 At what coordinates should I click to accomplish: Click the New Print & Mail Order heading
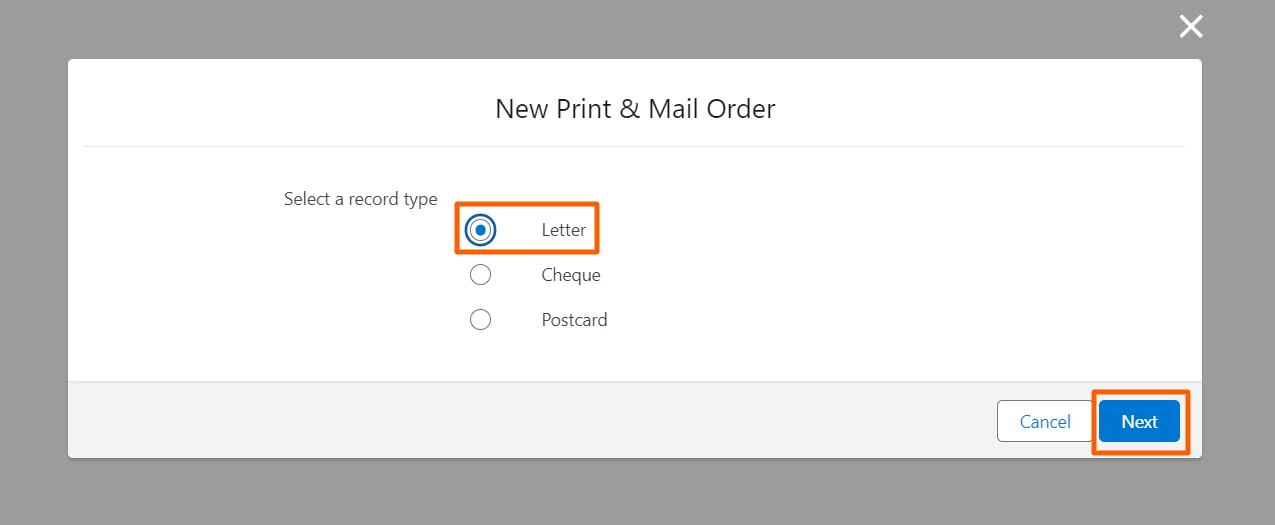coord(635,109)
